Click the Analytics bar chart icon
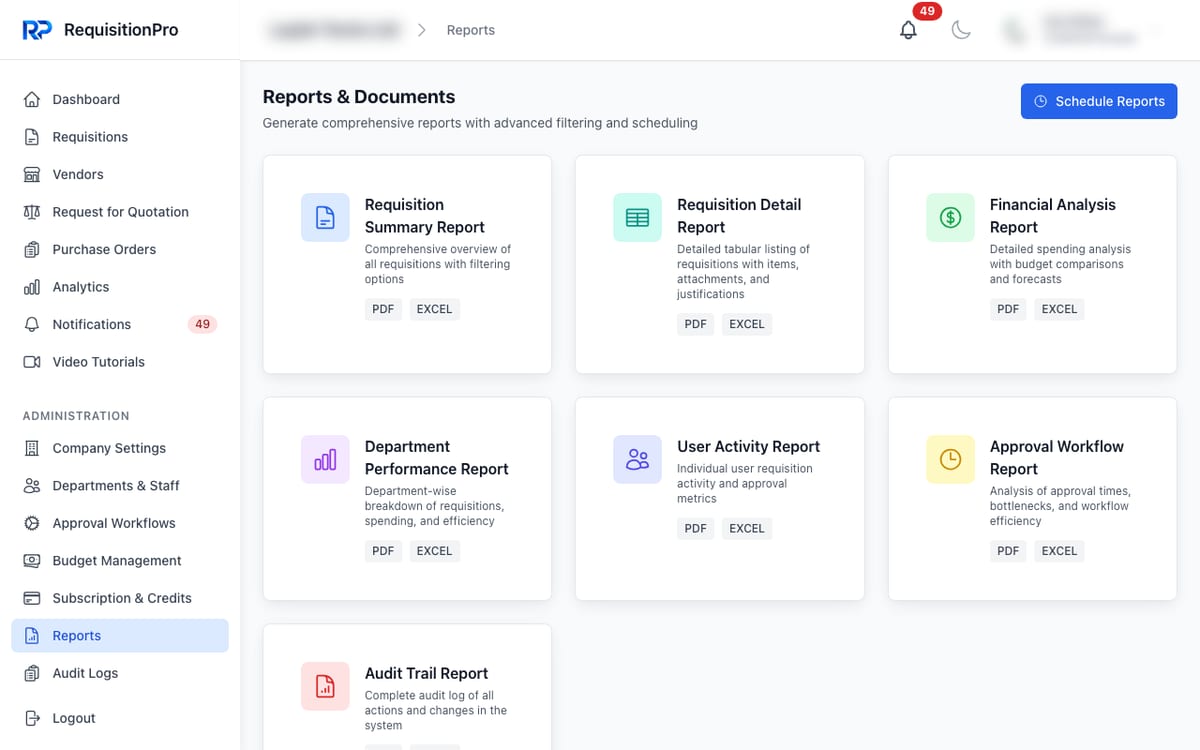The width and height of the screenshot is (1200, 750). click(x=32, y=287)
